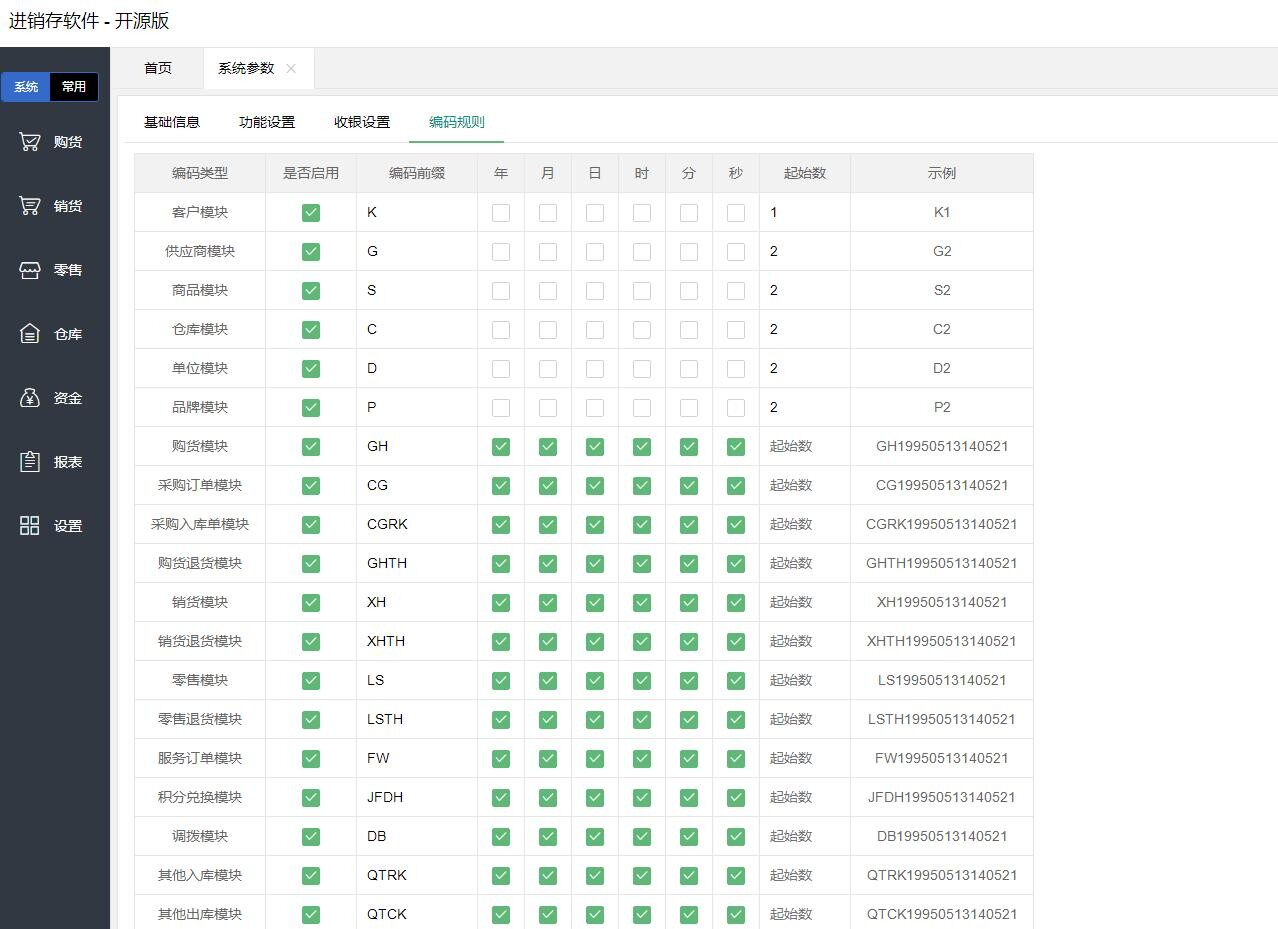Select the 购货退货模块 row label
Screen dimensions: 1278x929
coord(200,563)
